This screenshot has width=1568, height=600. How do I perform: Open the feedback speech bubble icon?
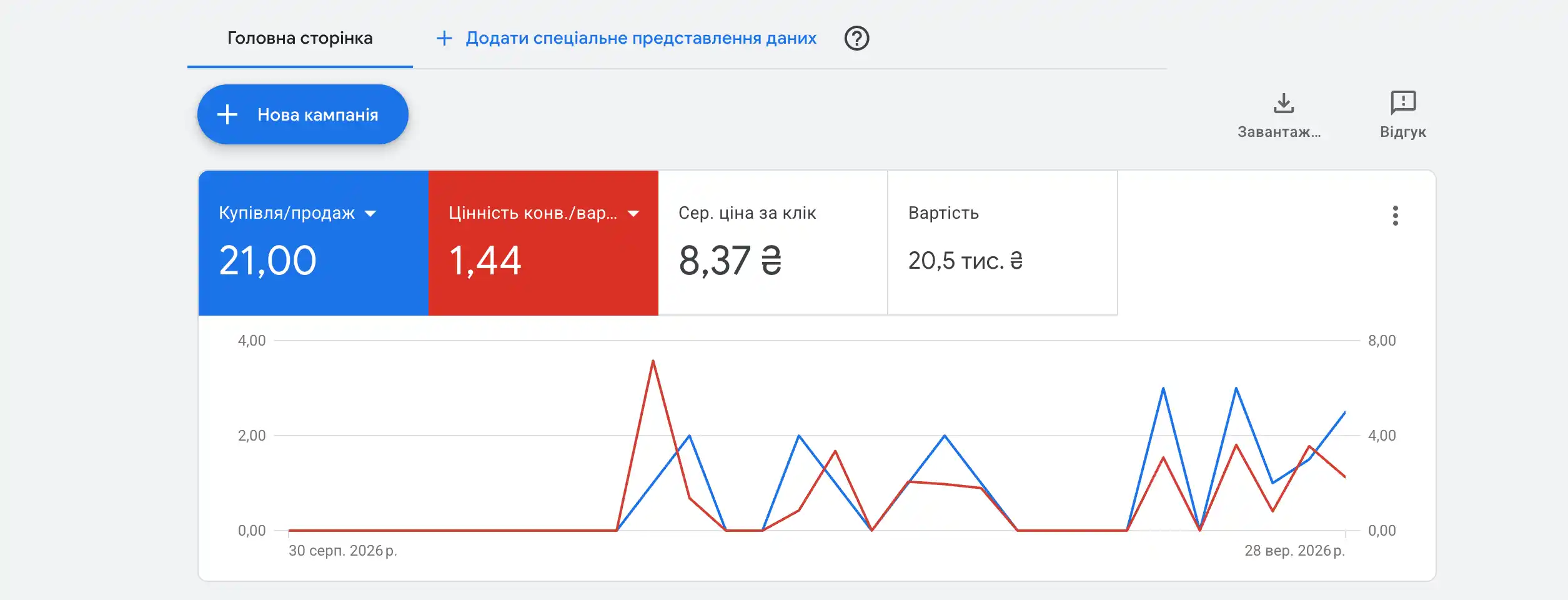click(x=1403, y=102)
